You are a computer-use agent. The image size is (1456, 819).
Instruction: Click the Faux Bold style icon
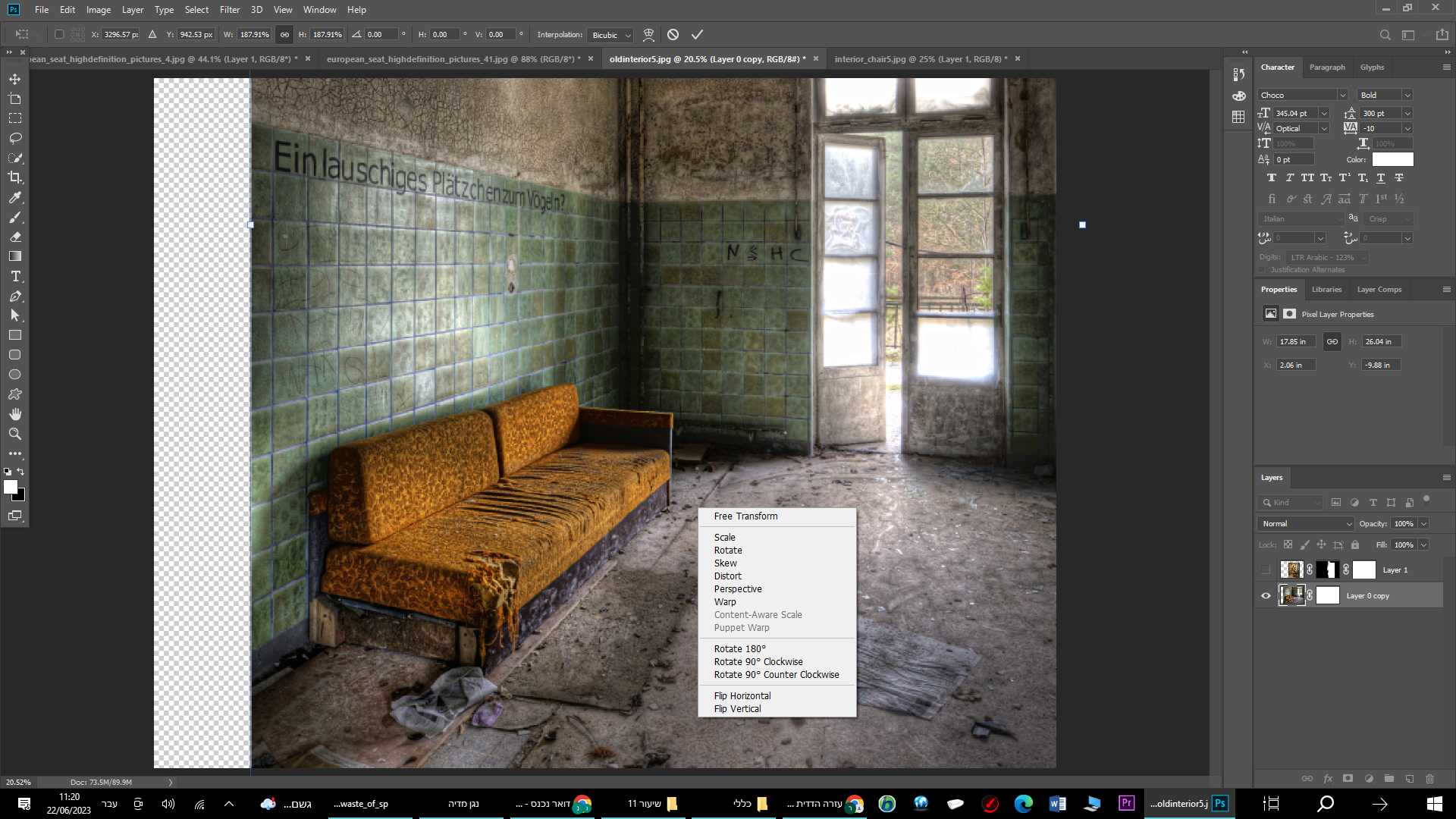[x=1272, y=177]
